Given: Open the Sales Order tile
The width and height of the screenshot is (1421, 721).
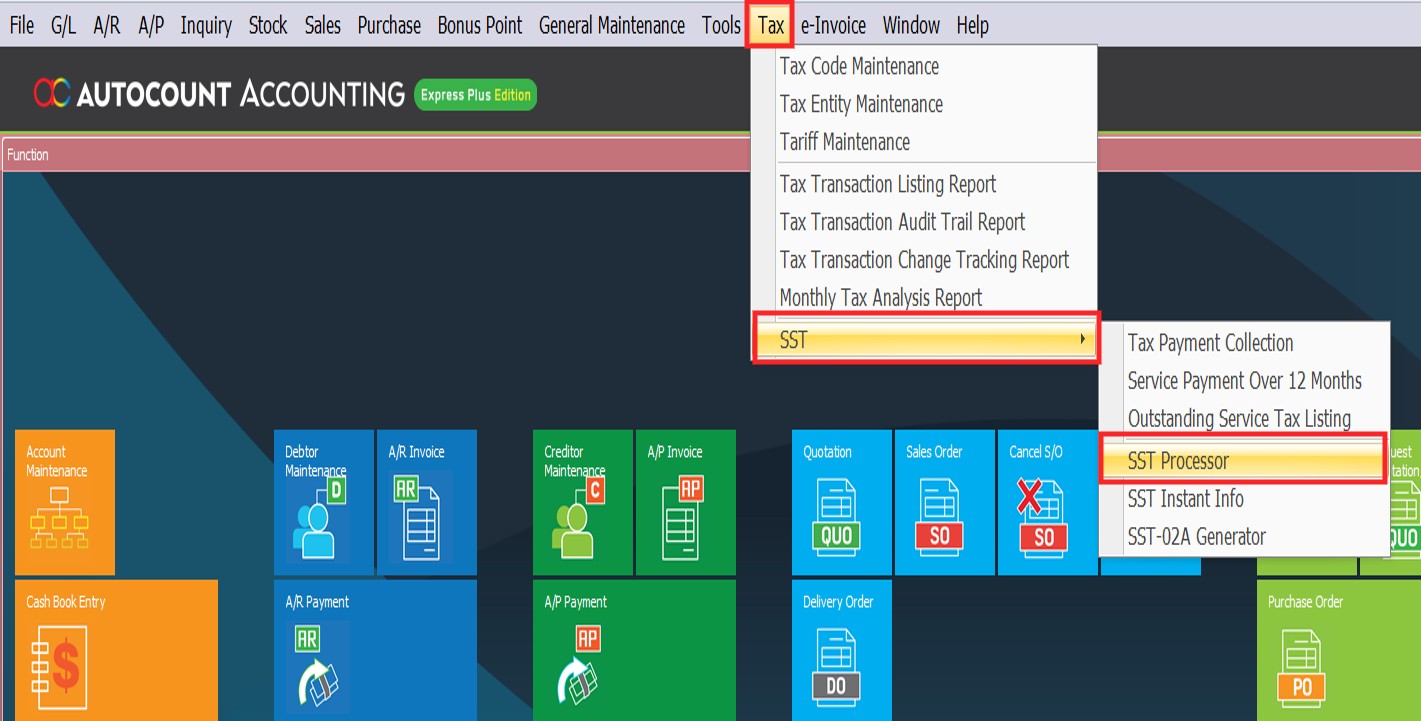Looking at the screenshot, I should [944, 502].
